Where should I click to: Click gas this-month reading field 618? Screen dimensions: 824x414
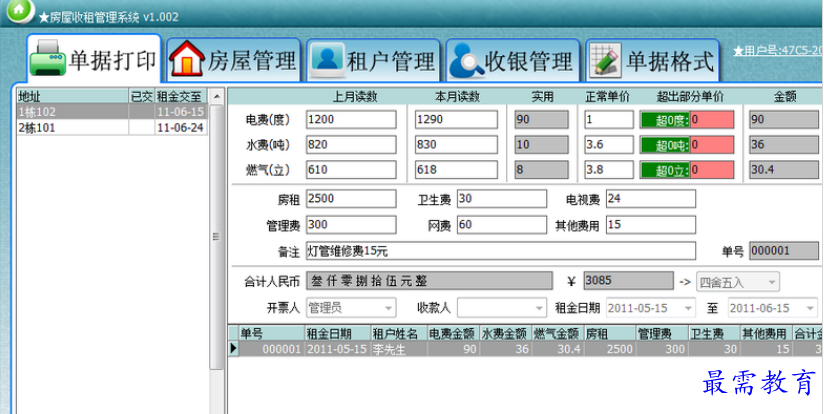click(456, 170)
